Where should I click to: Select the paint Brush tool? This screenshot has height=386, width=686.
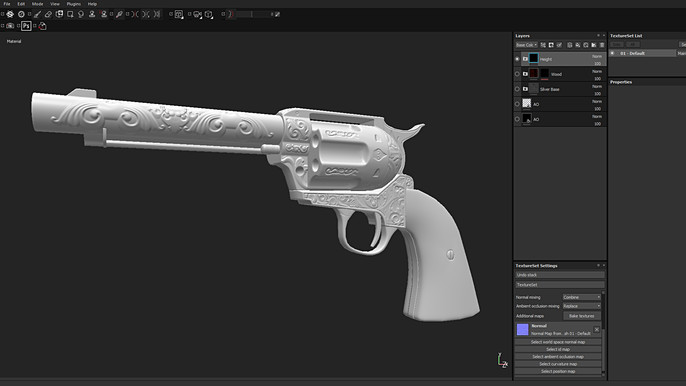click(x=37, y=14)
